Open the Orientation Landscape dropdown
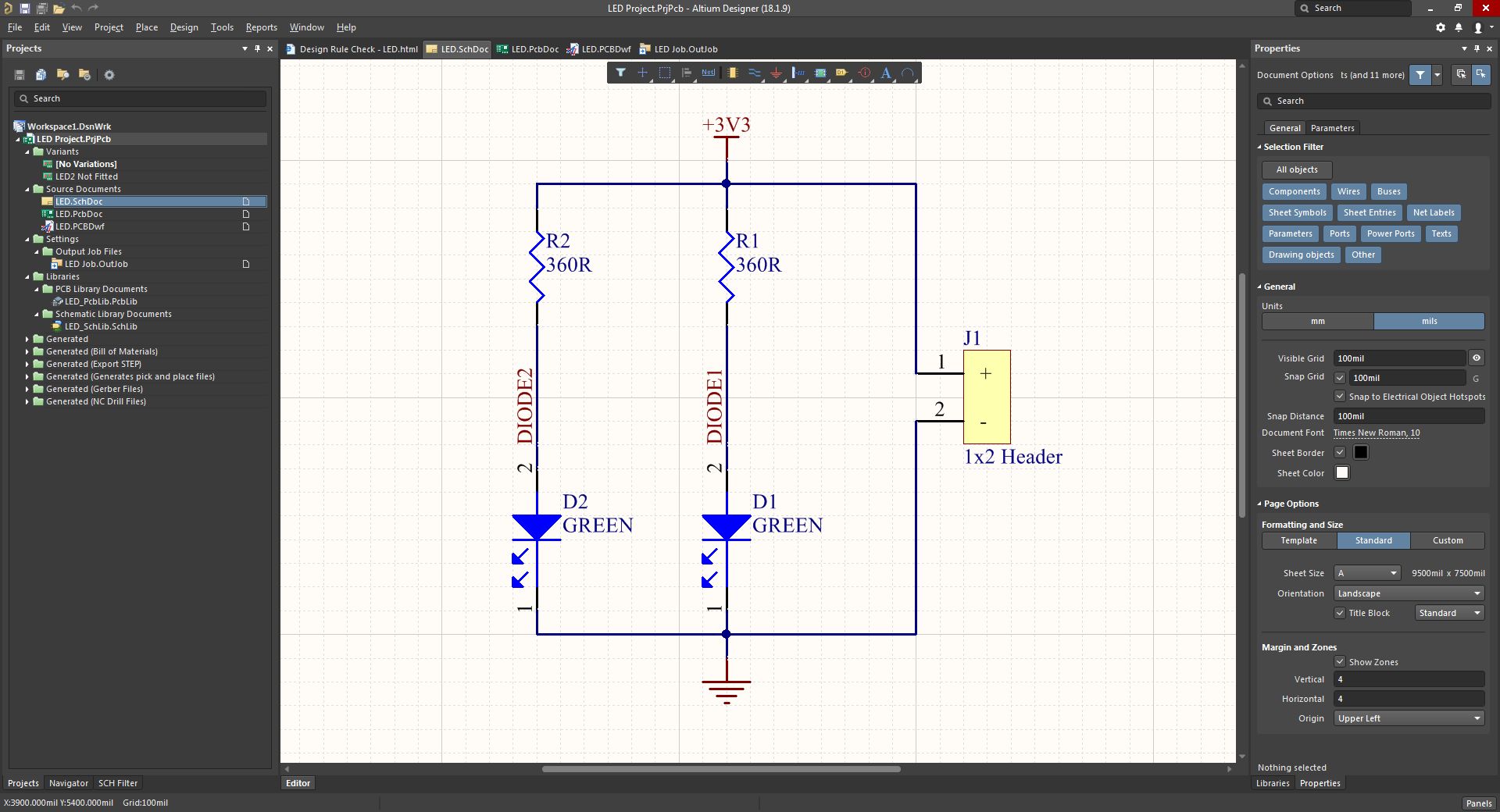Viewport: 1500px width, 812px height. [x=1409, y=593]
